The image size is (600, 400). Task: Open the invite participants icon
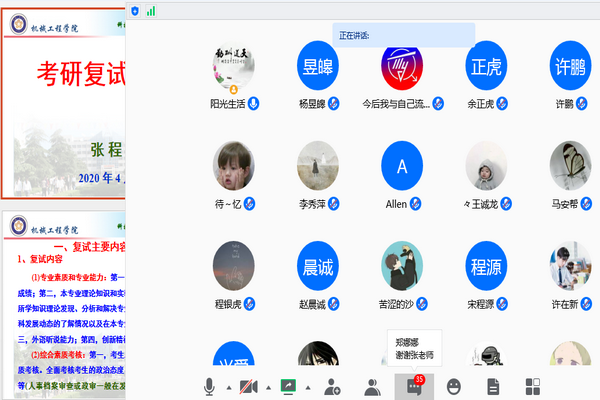[331, 385]
